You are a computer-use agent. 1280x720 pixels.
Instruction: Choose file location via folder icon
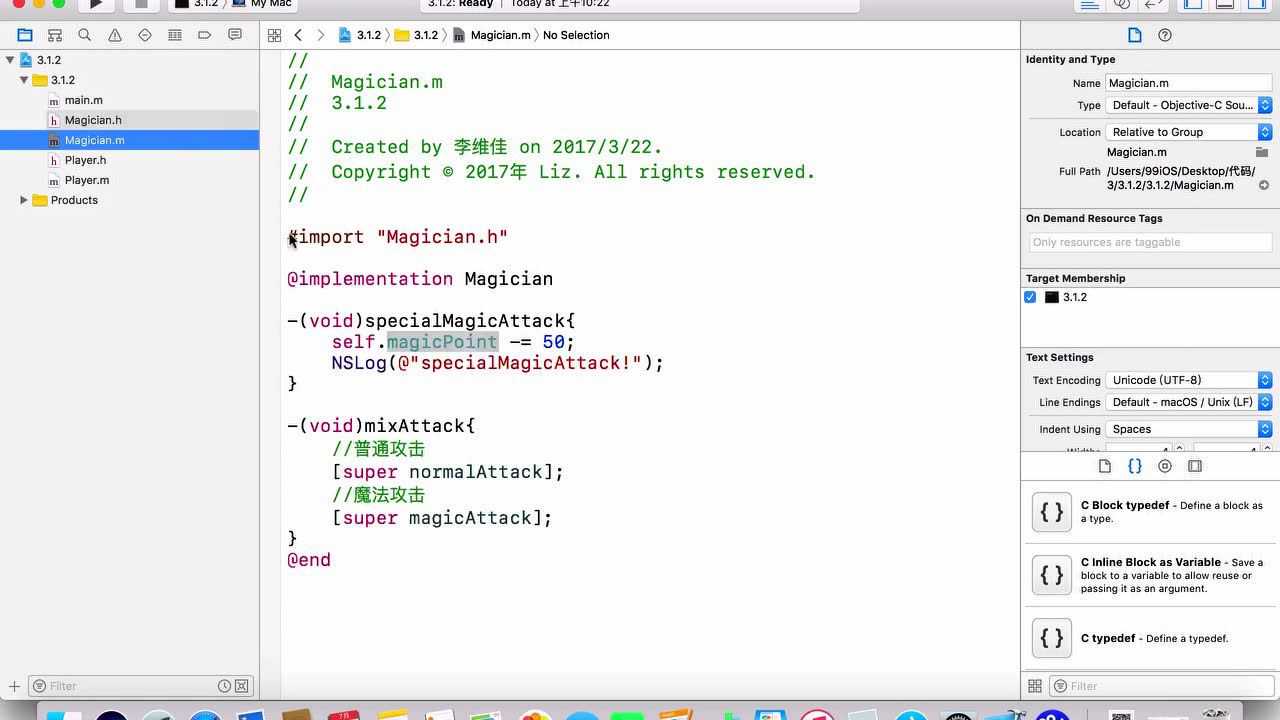[x=1262, y=152]
